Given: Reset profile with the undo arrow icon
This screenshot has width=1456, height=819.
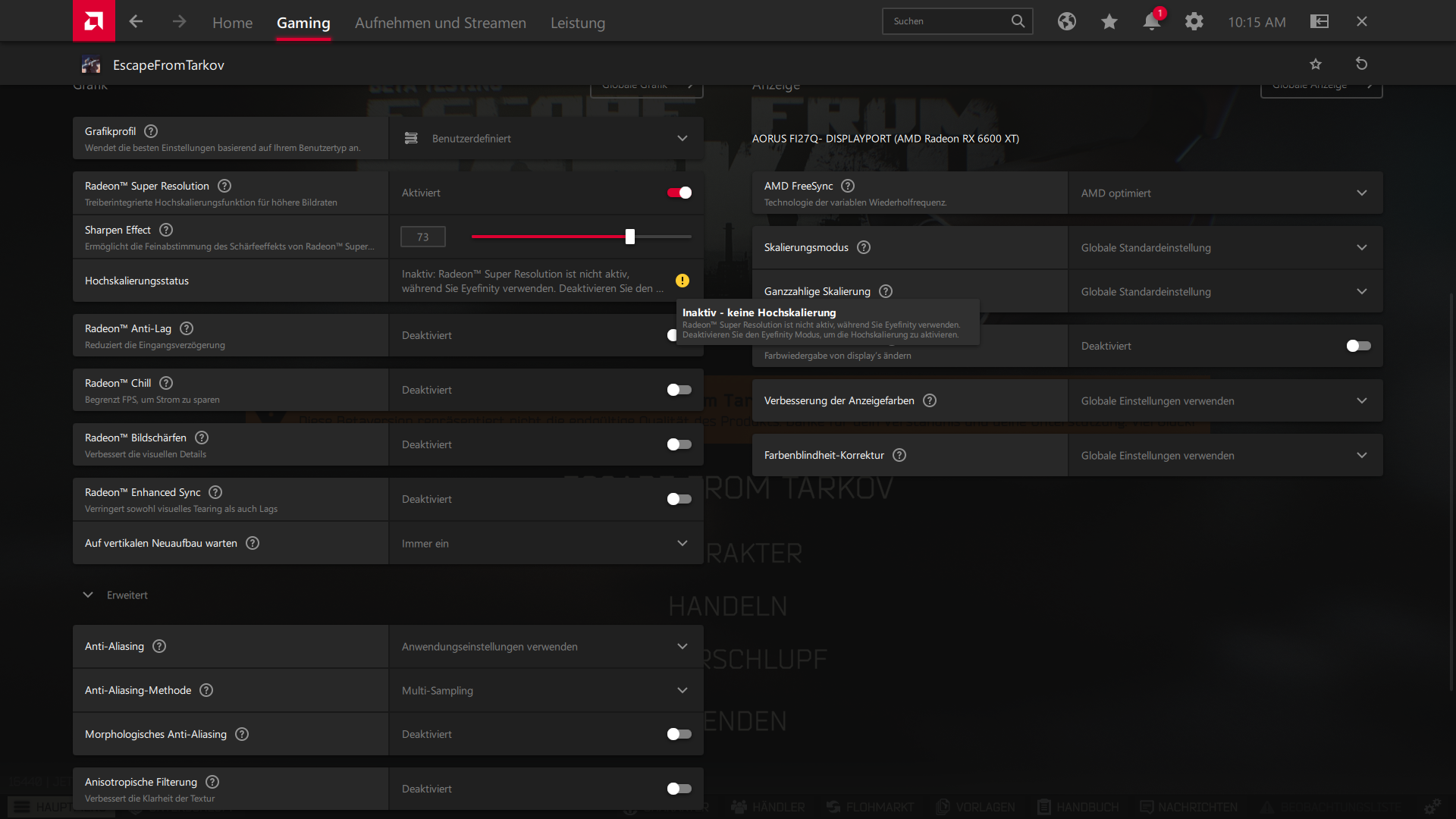Looking at the screenshot, I should (x=1361, y=64).
